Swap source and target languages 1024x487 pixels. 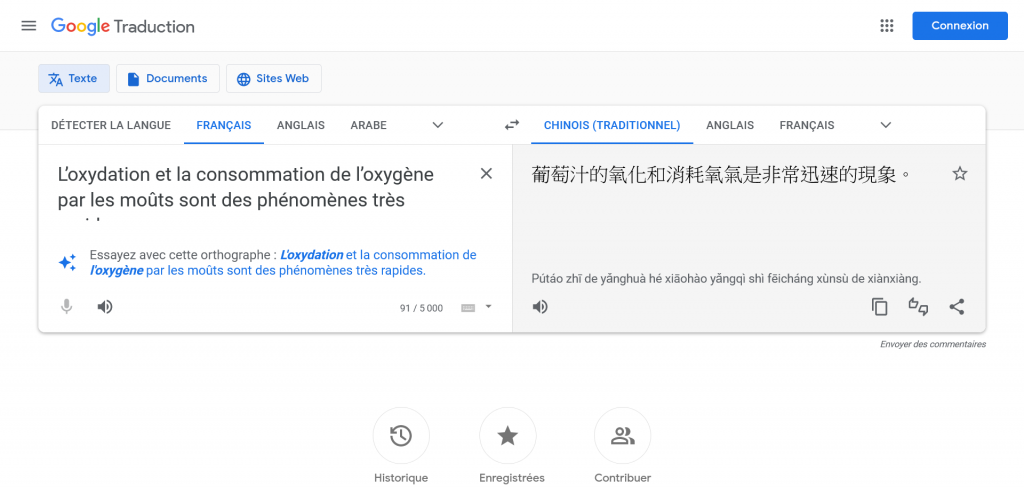click(512, 125)
